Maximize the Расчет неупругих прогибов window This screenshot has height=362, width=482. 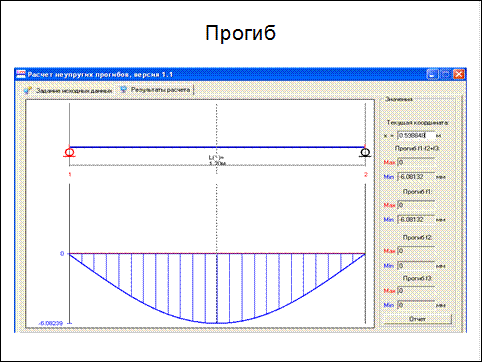445,74
